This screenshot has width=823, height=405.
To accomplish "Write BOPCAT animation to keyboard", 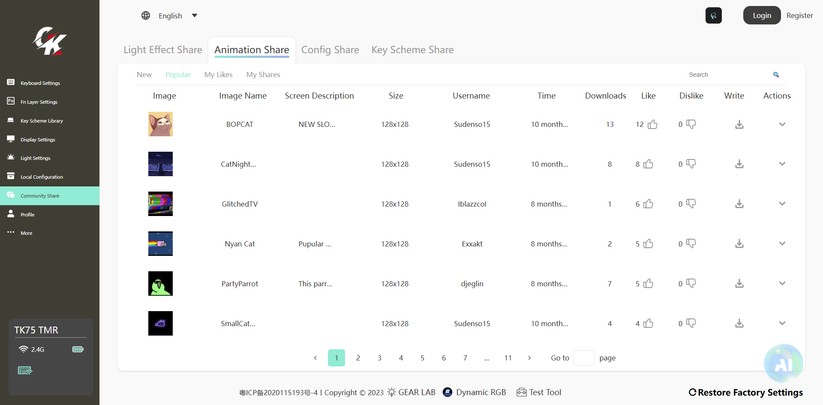I will pos(739,124).
